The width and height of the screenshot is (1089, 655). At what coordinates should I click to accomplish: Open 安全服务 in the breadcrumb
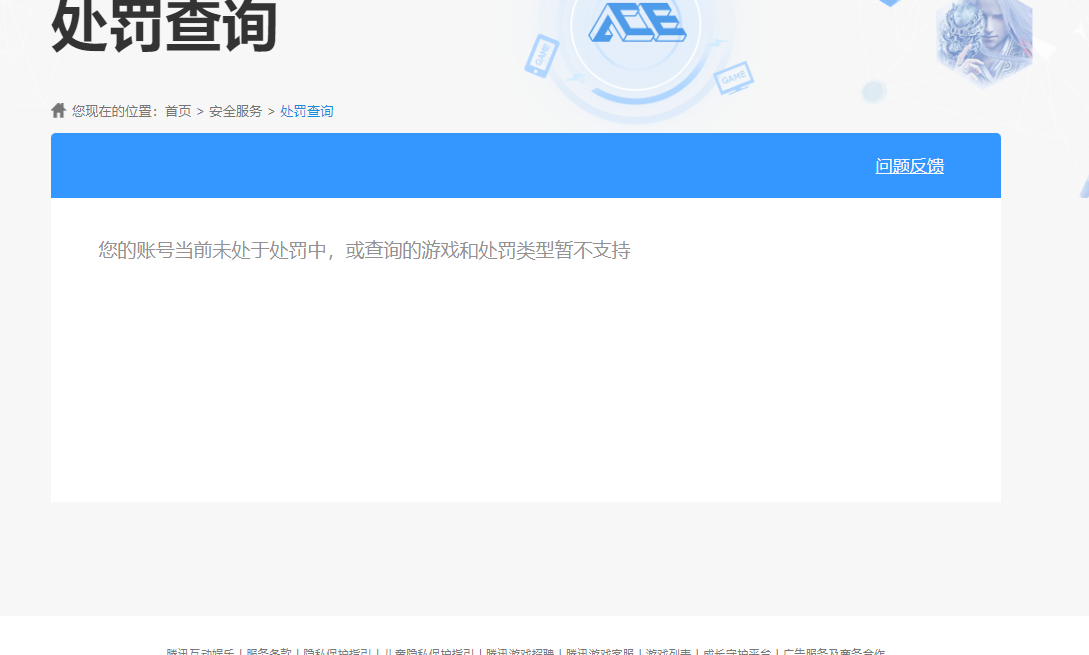[235, 111]
